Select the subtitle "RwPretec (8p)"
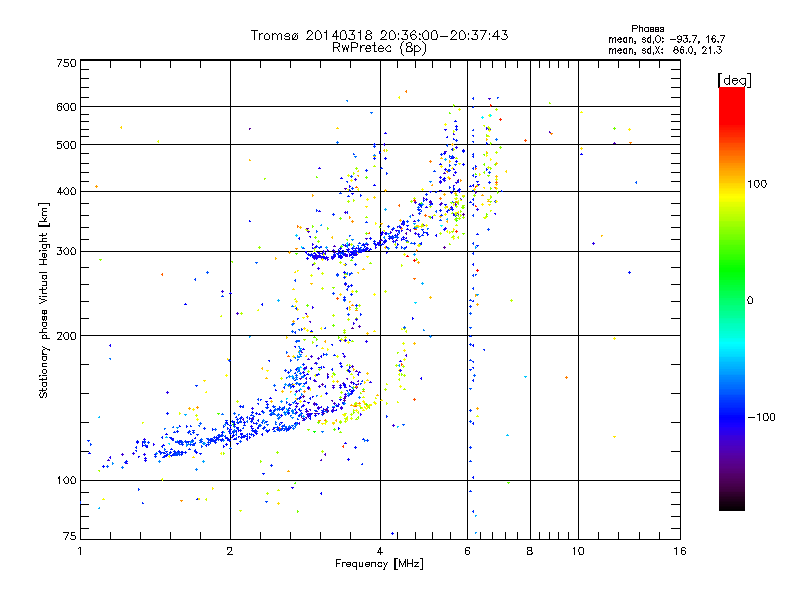 [379, 48]
